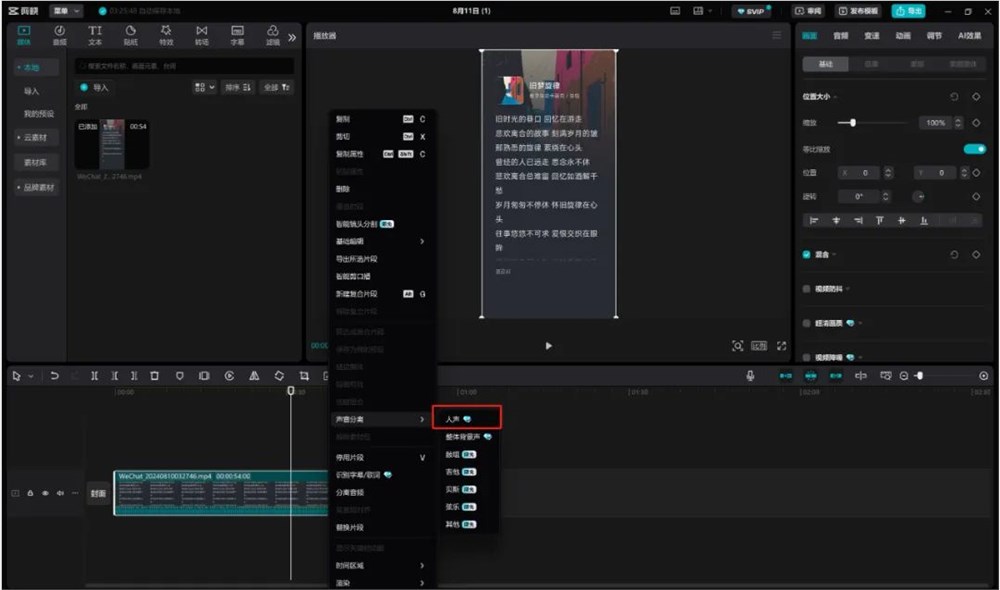Click the fullscreen icon in player
This screenshot has height=590, width=1000.
point(781,346)
